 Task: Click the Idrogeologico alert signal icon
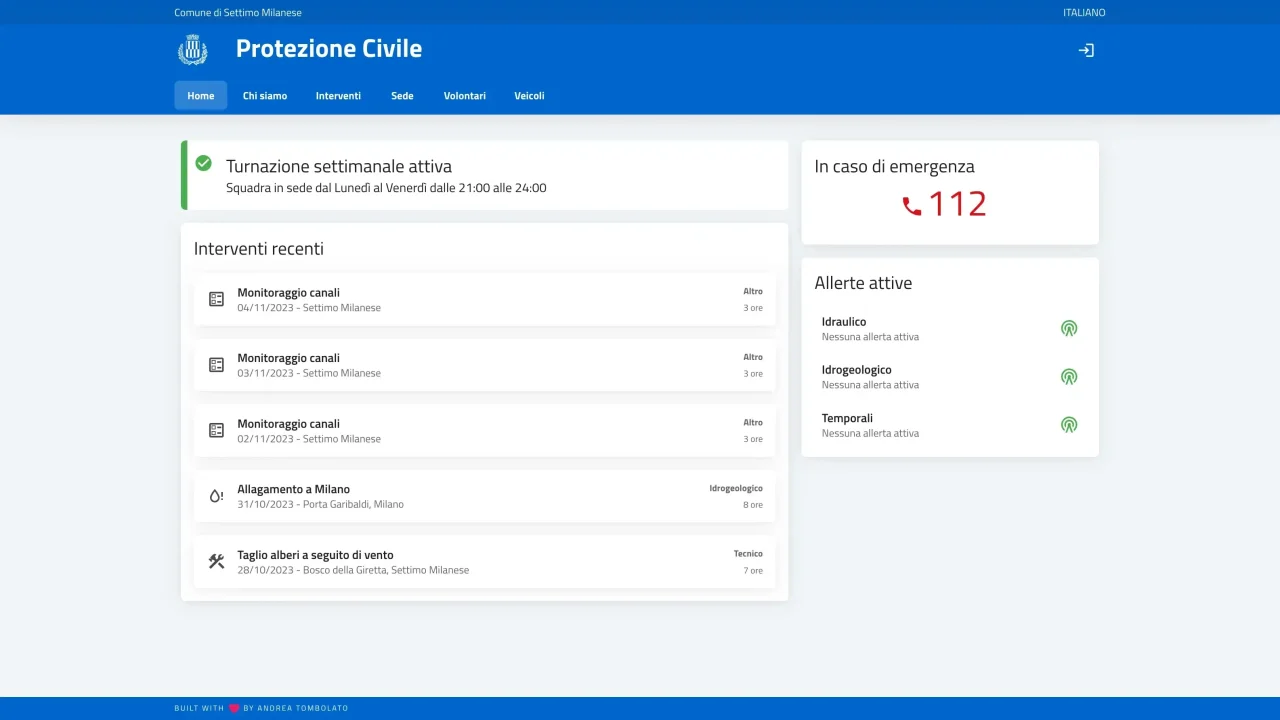pos(1069,376)
